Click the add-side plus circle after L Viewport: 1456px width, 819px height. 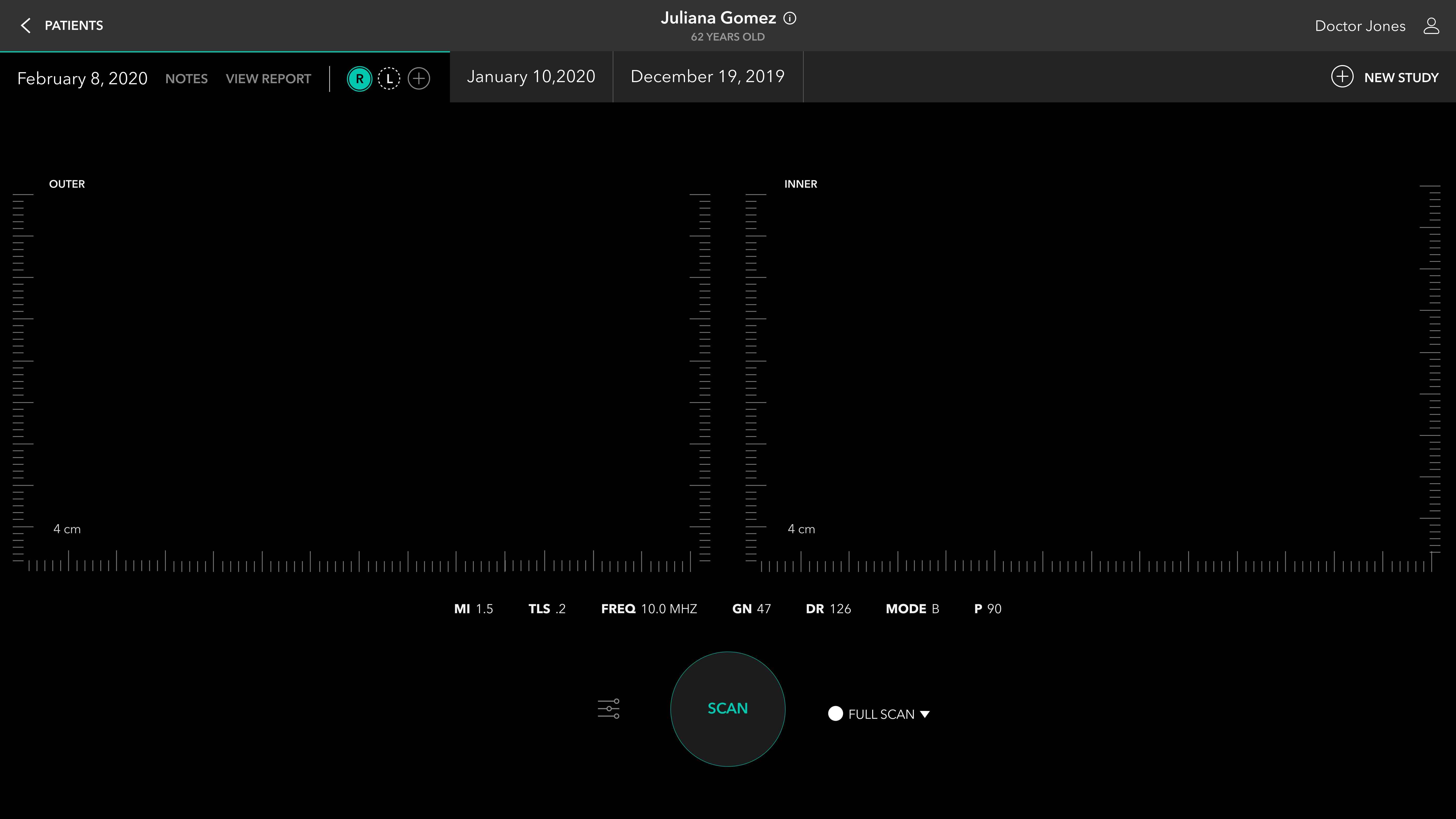[x=419, y=79]
